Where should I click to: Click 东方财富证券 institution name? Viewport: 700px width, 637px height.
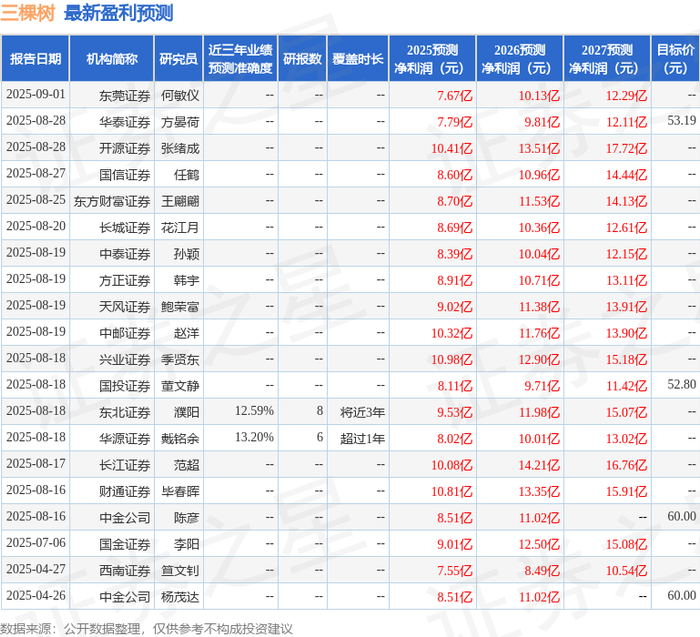pyautogui.click(x=112, y=201)
